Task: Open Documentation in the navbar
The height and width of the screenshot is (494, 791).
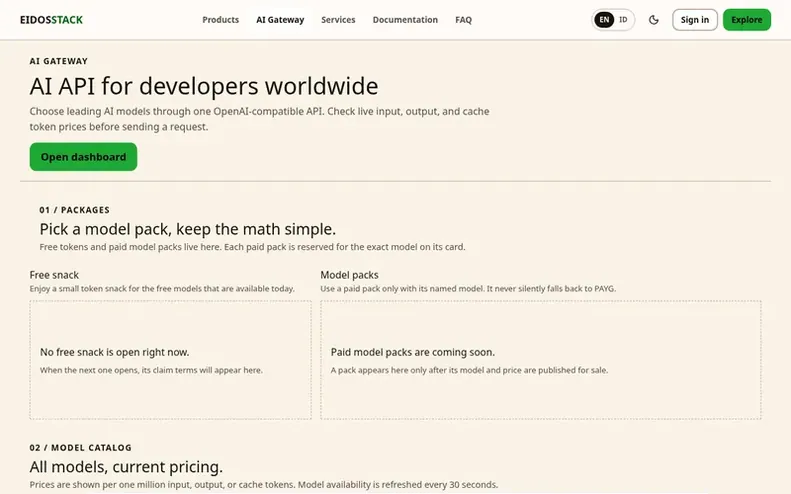Action: click(x=405, y=20)
